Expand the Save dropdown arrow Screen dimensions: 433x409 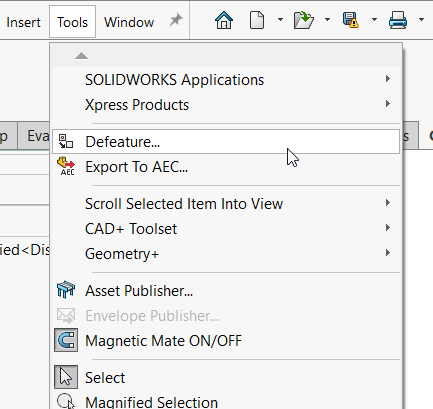(x=374, y=20)
